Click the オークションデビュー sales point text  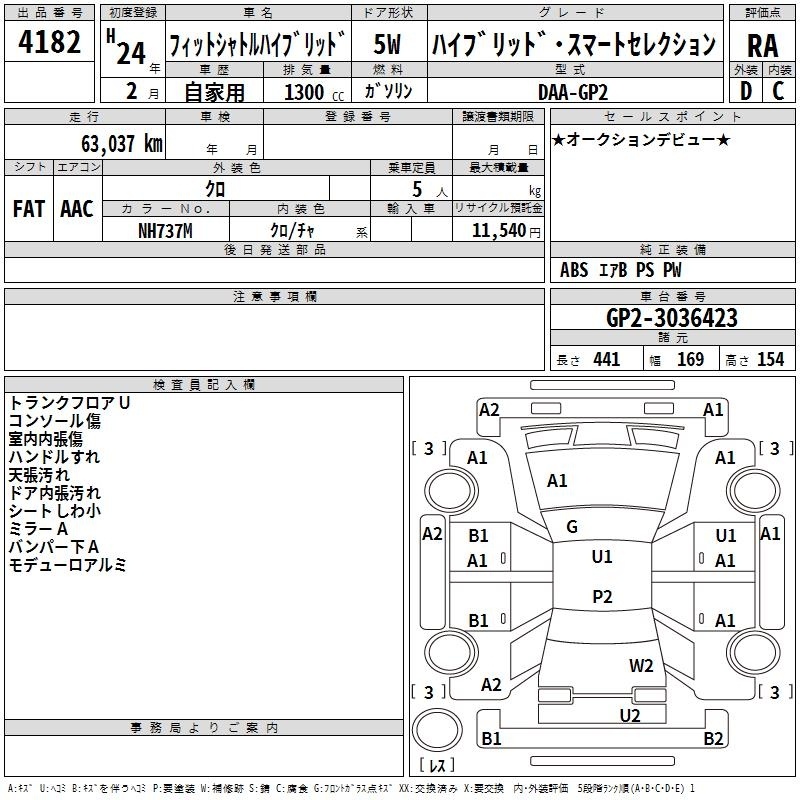pyautogui.click(x=640, y=139)
